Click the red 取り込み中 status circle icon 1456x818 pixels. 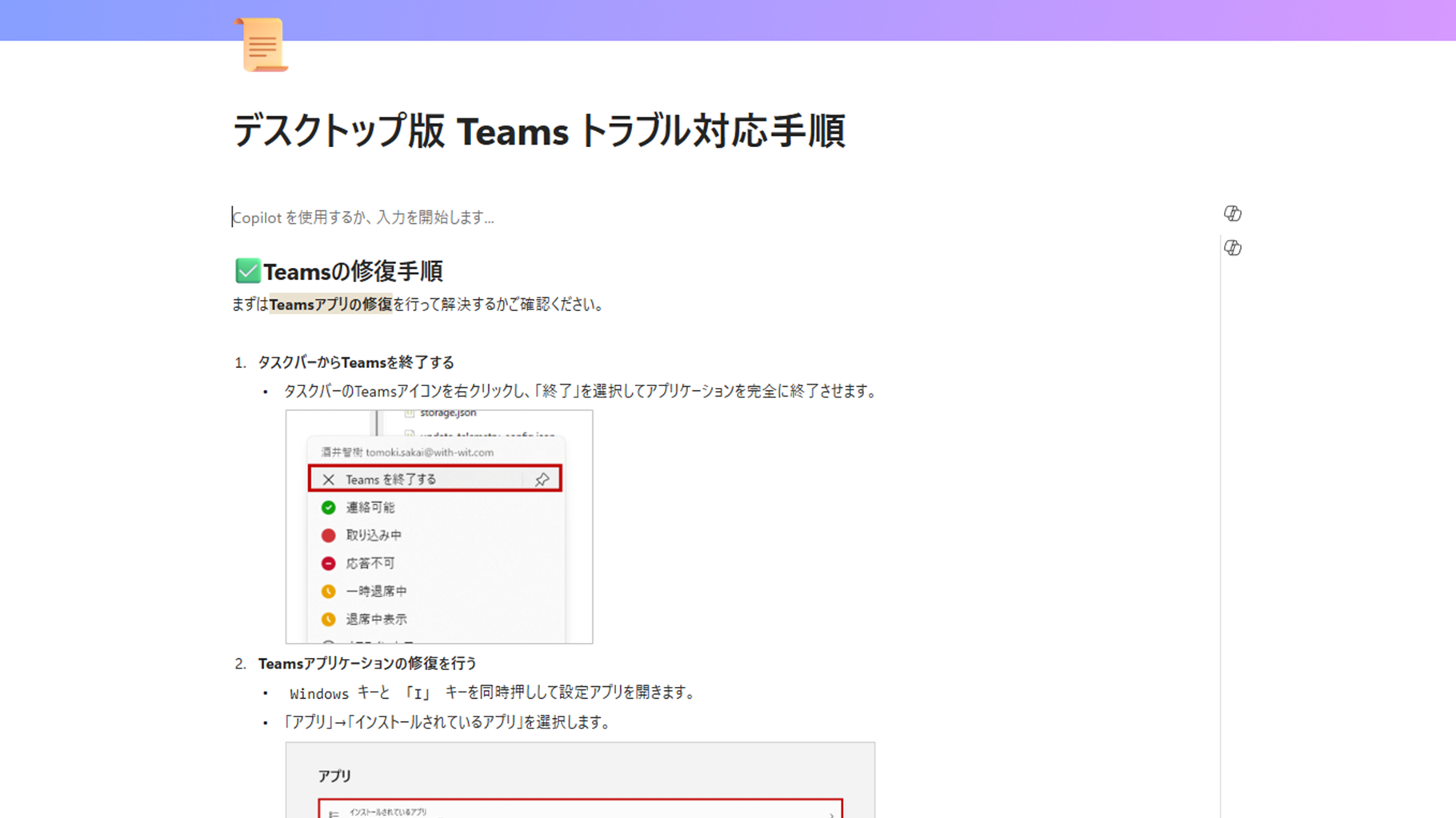[328, 535]
